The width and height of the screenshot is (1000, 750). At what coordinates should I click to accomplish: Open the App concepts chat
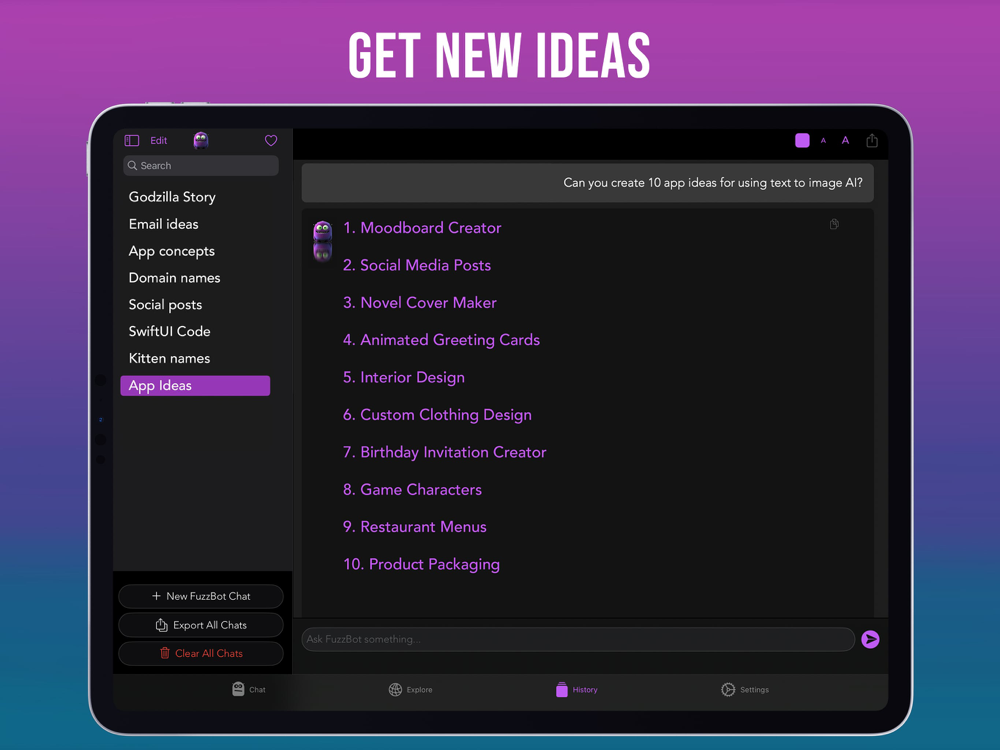tap(172, 251)
